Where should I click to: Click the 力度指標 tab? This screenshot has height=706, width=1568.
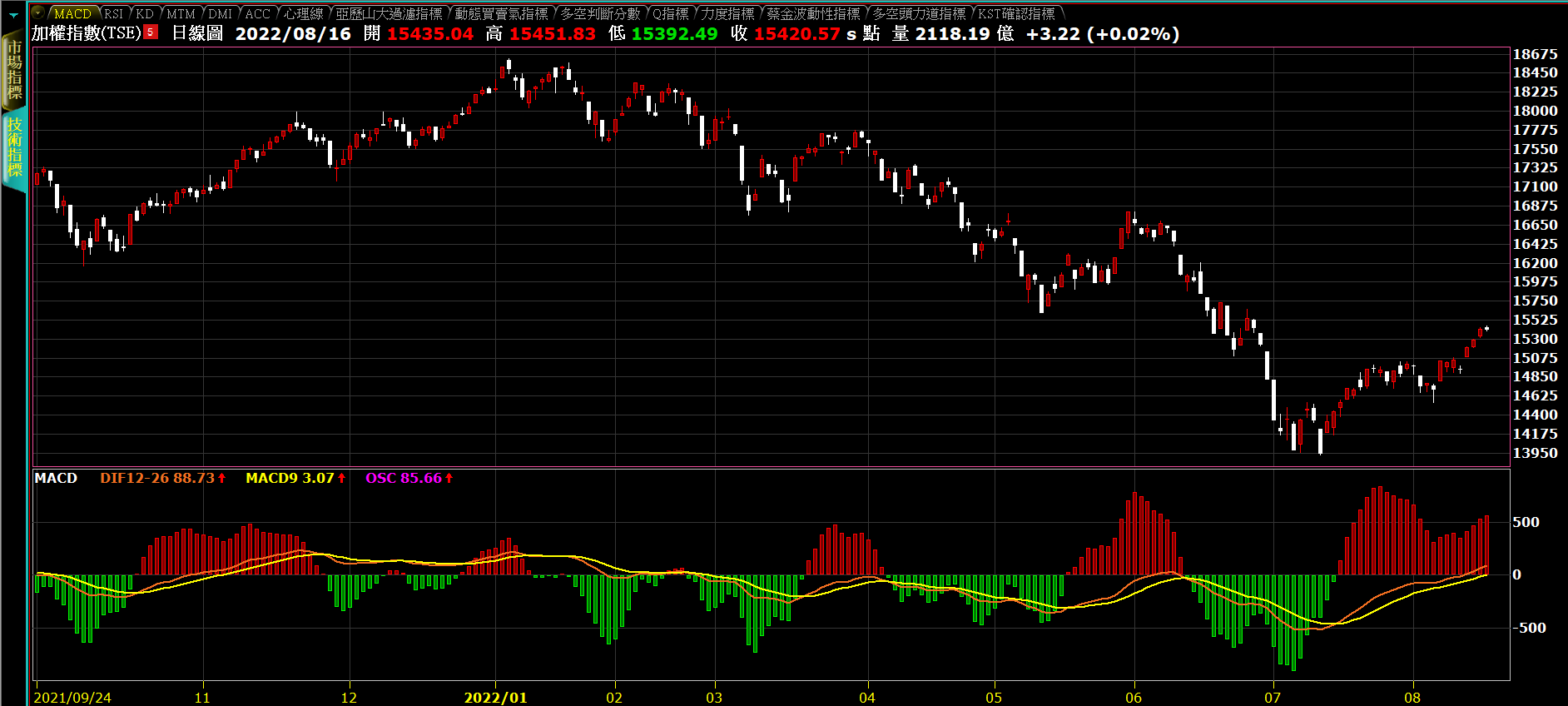point(727,14)
